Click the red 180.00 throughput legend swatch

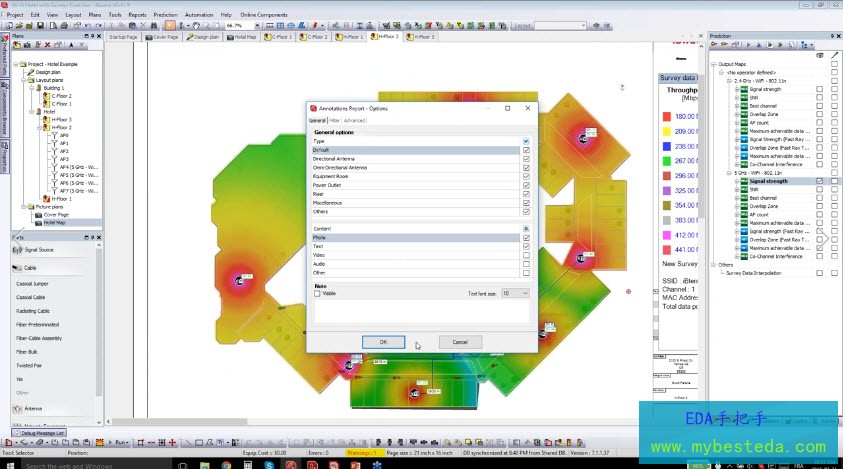click(x=666, y=116)
